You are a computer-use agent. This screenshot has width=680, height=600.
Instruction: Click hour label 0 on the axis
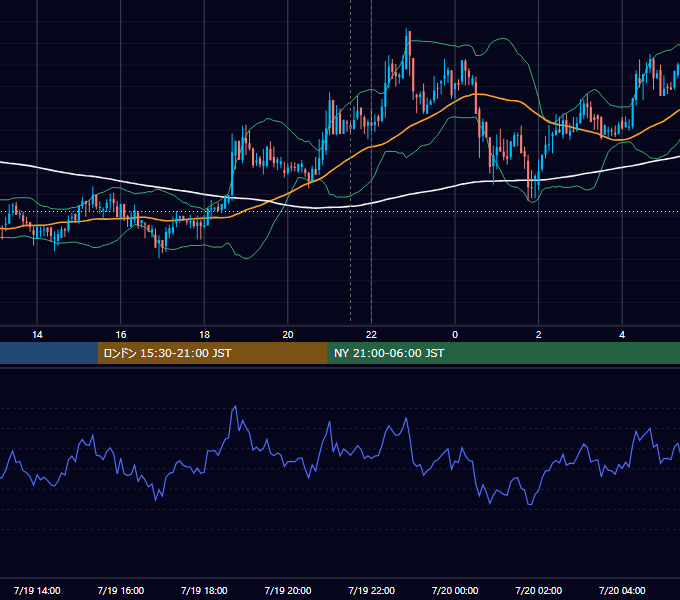455,335
